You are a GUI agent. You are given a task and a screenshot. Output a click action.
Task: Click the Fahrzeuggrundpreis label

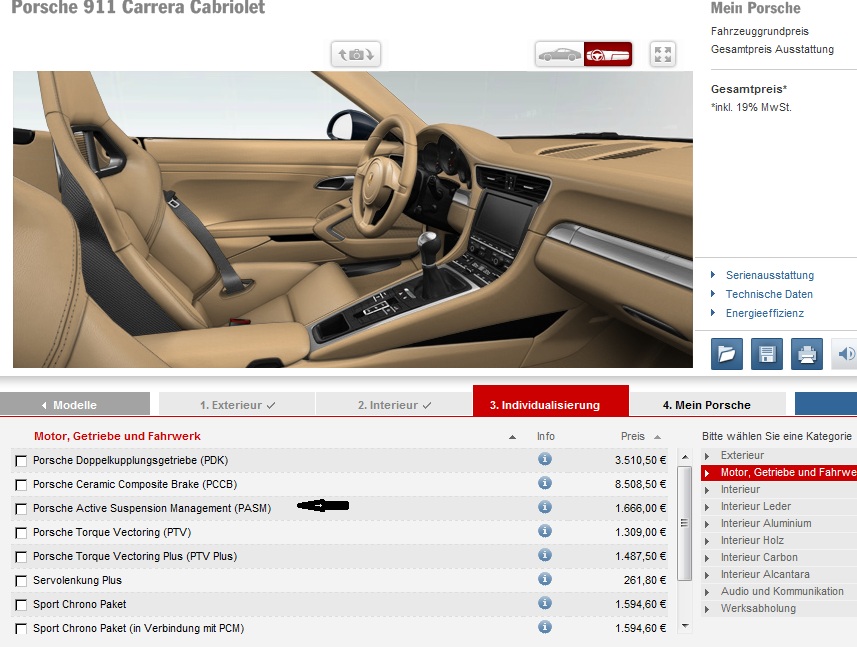[760, 31]
